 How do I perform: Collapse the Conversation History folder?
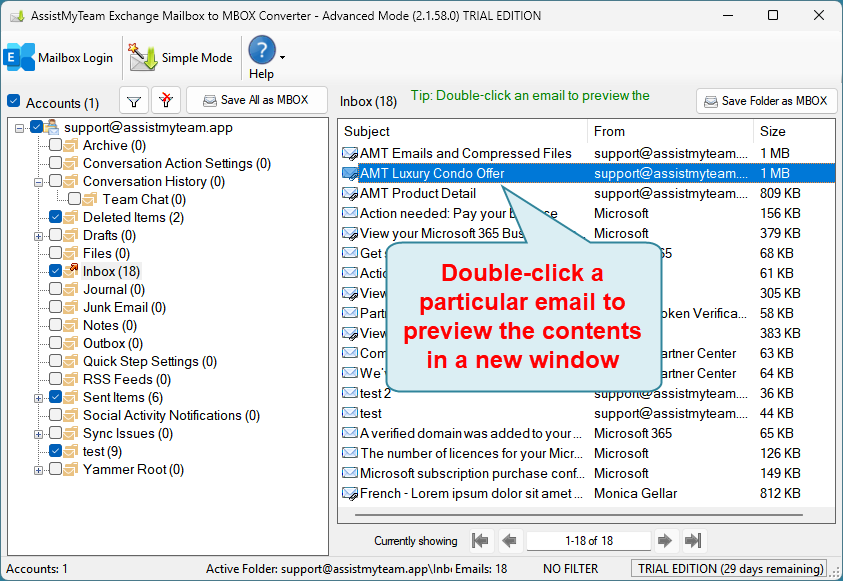pos(39,182)
